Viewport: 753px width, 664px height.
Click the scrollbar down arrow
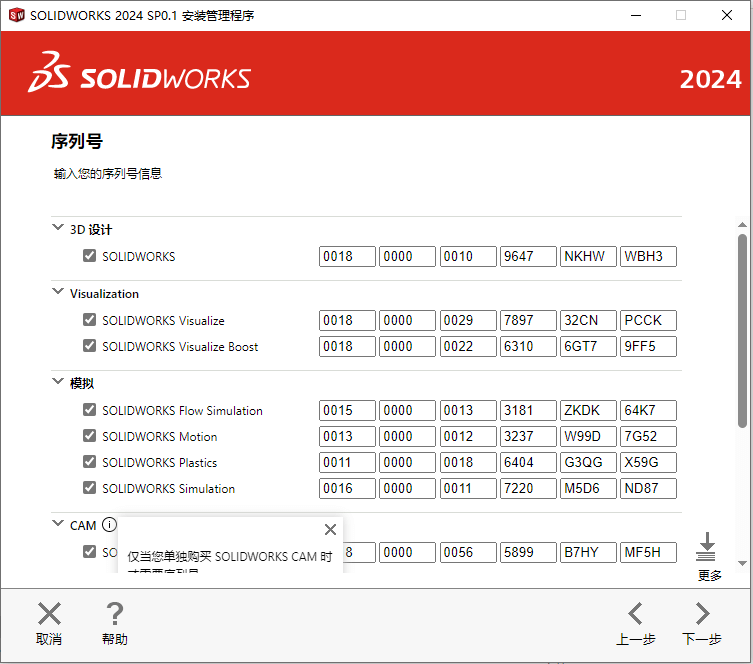pos(742,563)
